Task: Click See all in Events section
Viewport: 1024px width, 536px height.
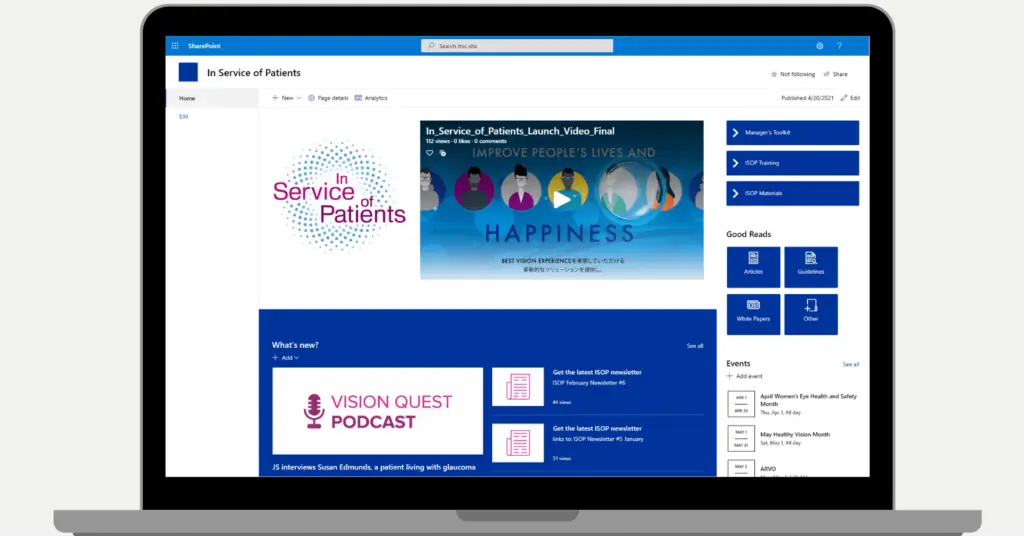Action: click(x=850, y=364)
